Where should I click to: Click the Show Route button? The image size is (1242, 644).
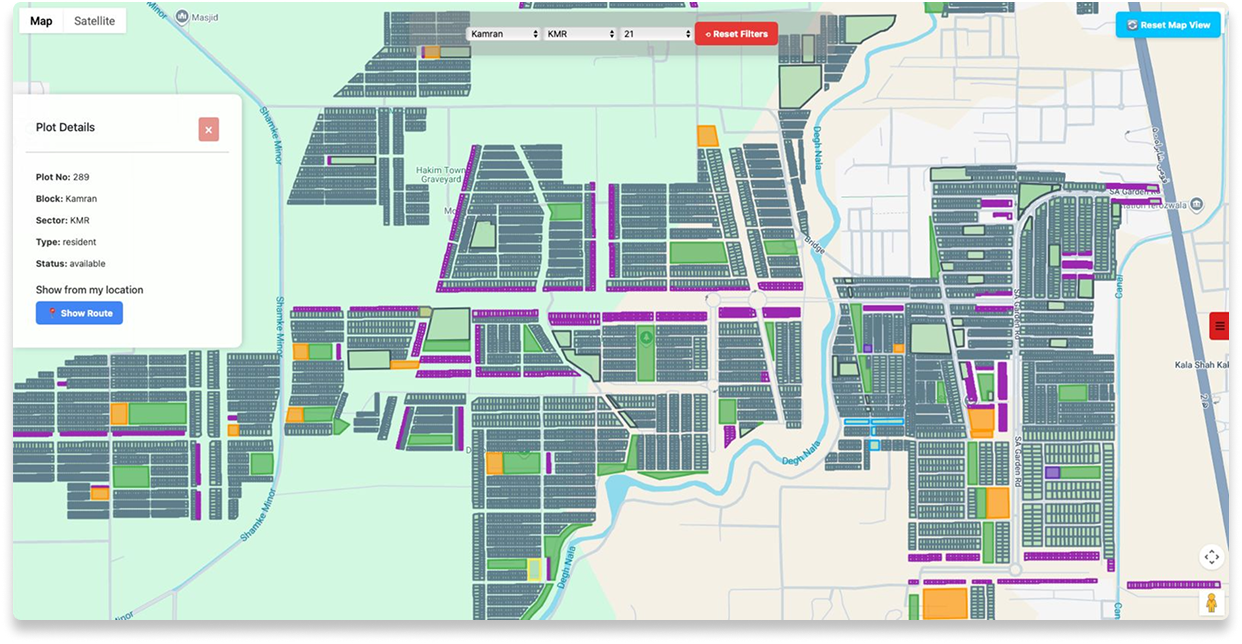coord(79,313)
